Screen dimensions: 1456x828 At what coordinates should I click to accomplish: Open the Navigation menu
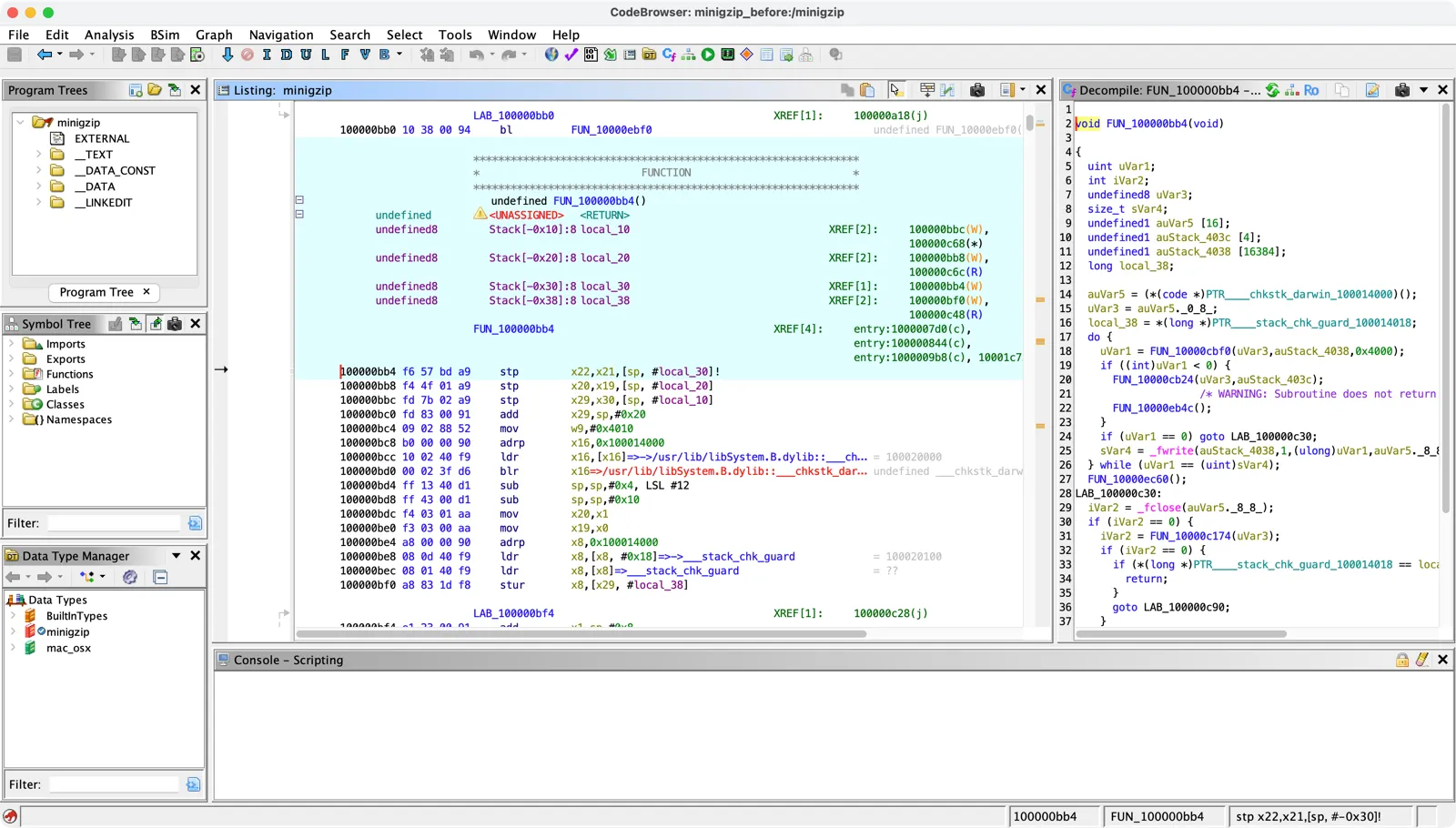(281, 35)
